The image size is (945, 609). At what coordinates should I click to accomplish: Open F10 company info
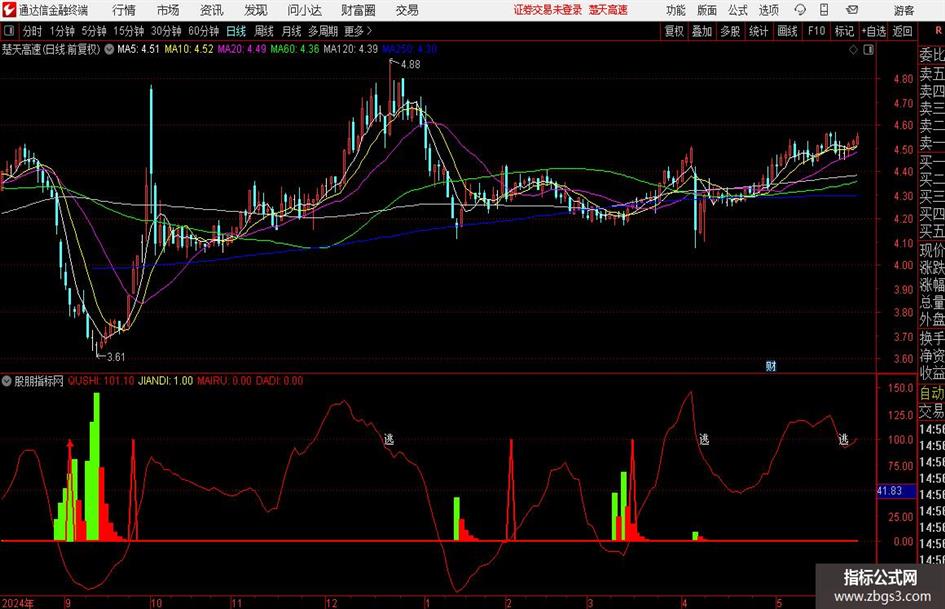pos(816,31)
